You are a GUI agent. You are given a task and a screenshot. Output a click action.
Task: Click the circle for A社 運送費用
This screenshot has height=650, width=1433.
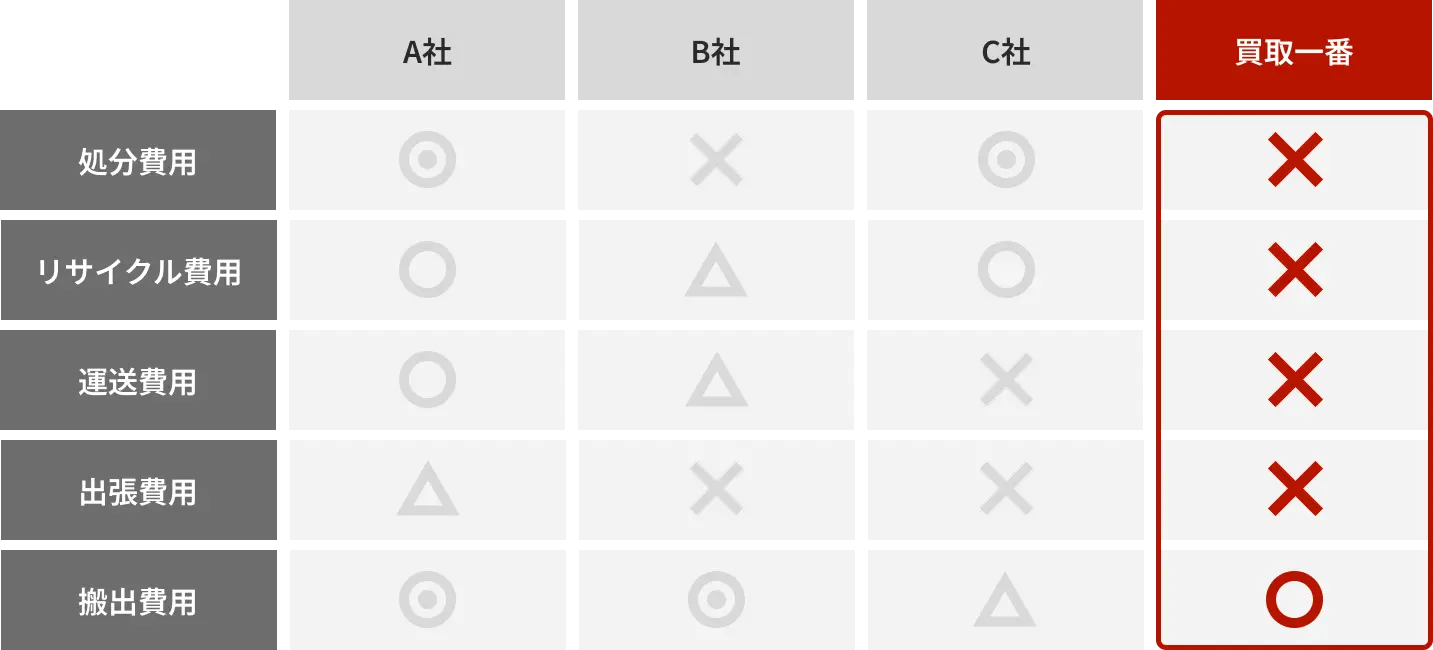tap(427, 380)
